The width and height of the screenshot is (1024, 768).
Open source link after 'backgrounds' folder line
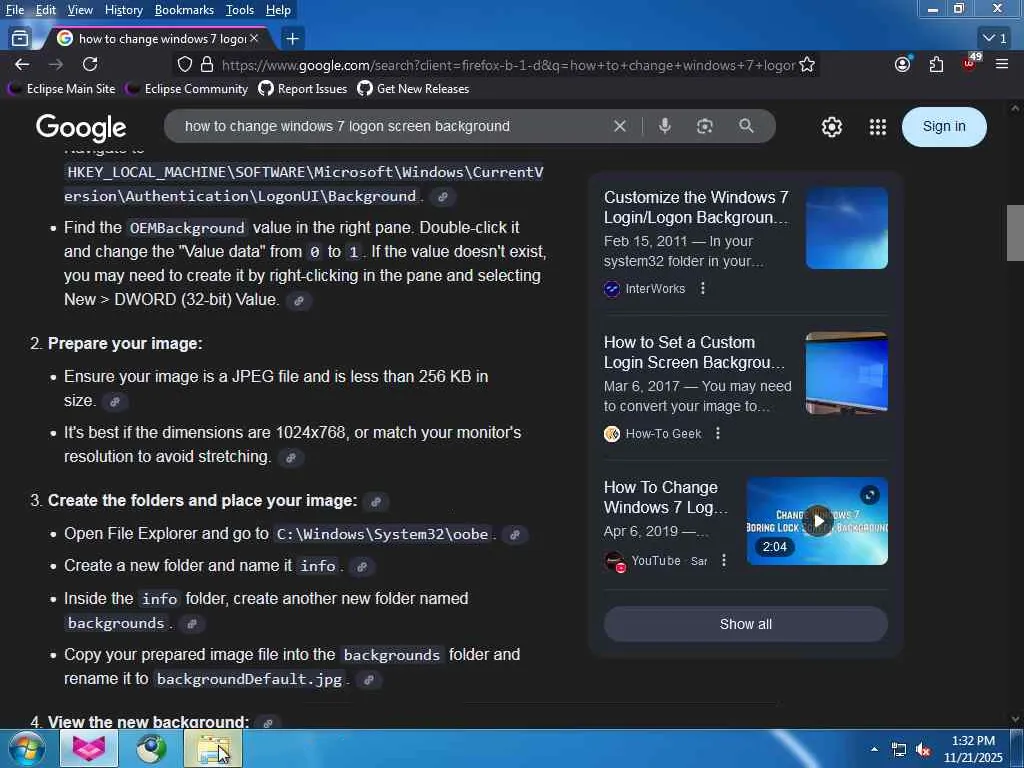[x=191, y=624]
